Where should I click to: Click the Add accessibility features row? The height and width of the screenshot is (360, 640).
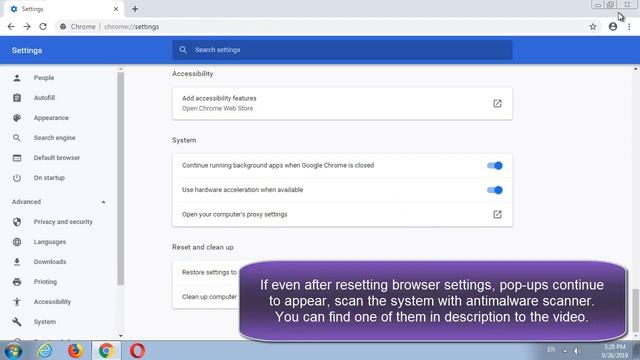tap(342, 103)
